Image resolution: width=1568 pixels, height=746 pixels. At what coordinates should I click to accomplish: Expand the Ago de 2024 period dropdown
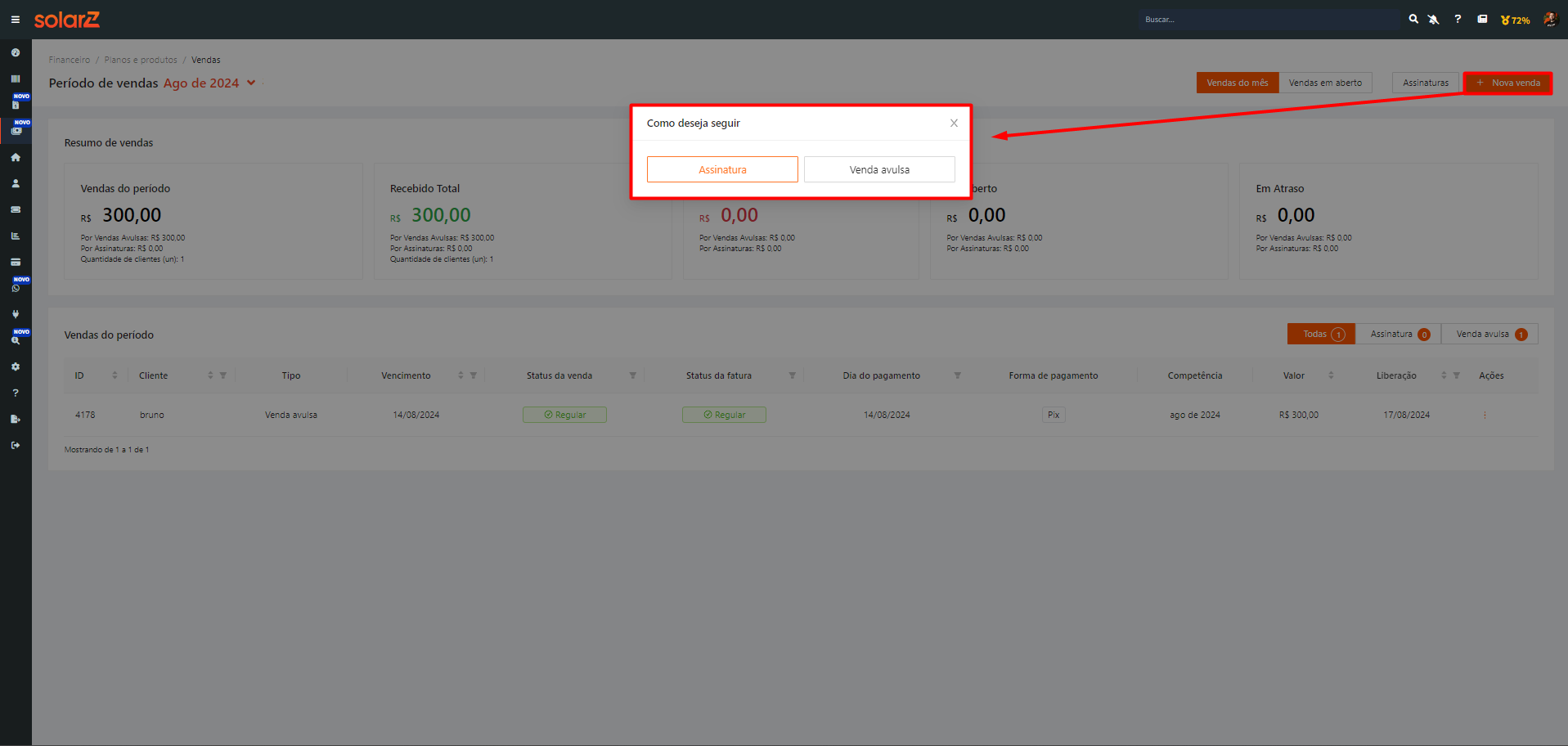(251, 83)
